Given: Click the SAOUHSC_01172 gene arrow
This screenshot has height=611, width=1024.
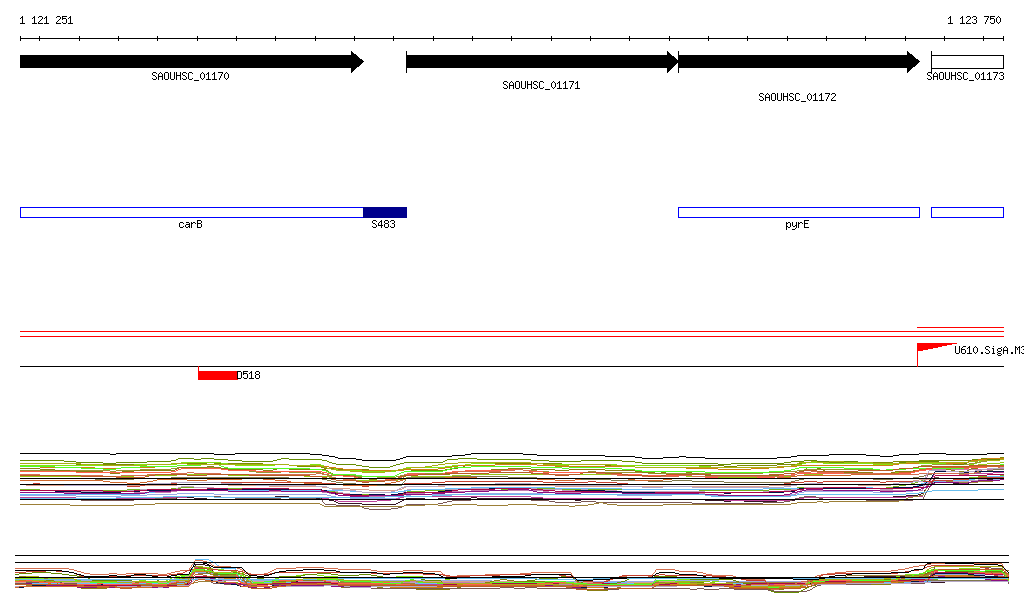Looking at the screenshot, I should tap(797, 62).
